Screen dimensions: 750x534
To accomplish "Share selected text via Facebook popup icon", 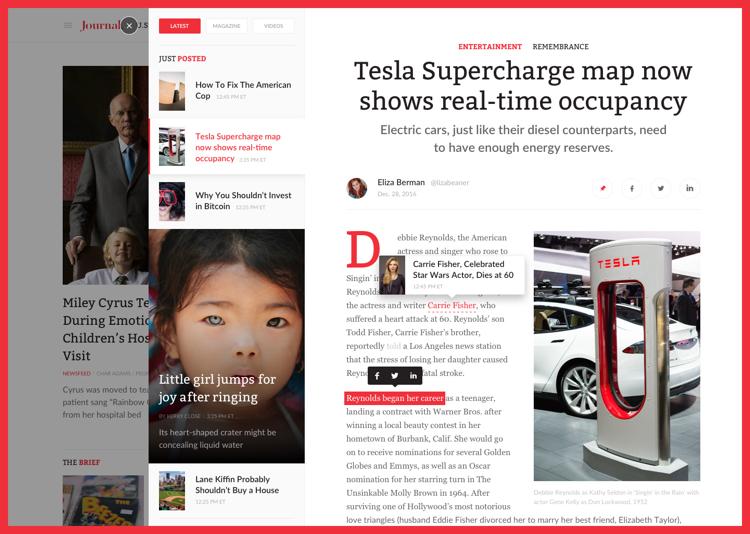I will point(377,376).
